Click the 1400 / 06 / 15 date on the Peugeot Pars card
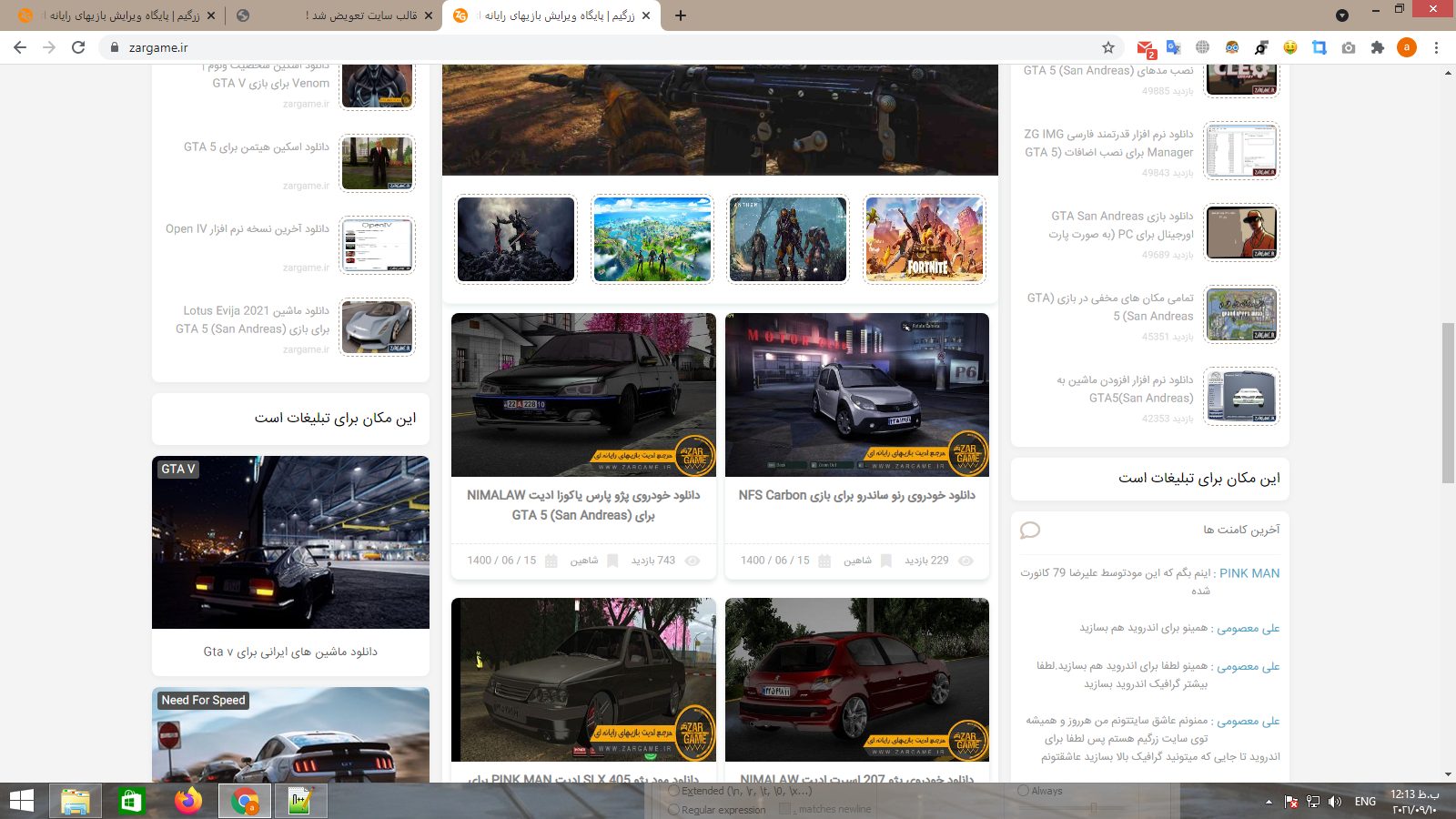The width and height of the screenshot is (1456, 819). [x=501, y=561]
